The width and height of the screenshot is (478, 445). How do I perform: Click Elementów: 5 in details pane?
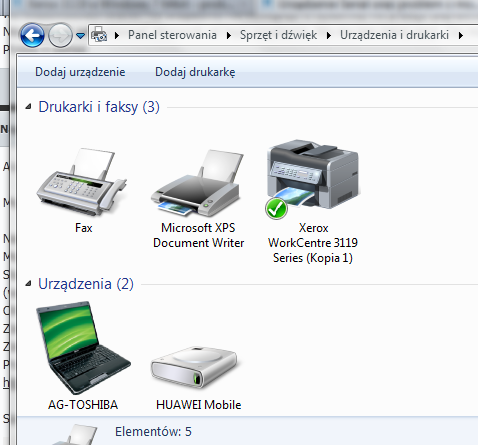pos(153,432)
